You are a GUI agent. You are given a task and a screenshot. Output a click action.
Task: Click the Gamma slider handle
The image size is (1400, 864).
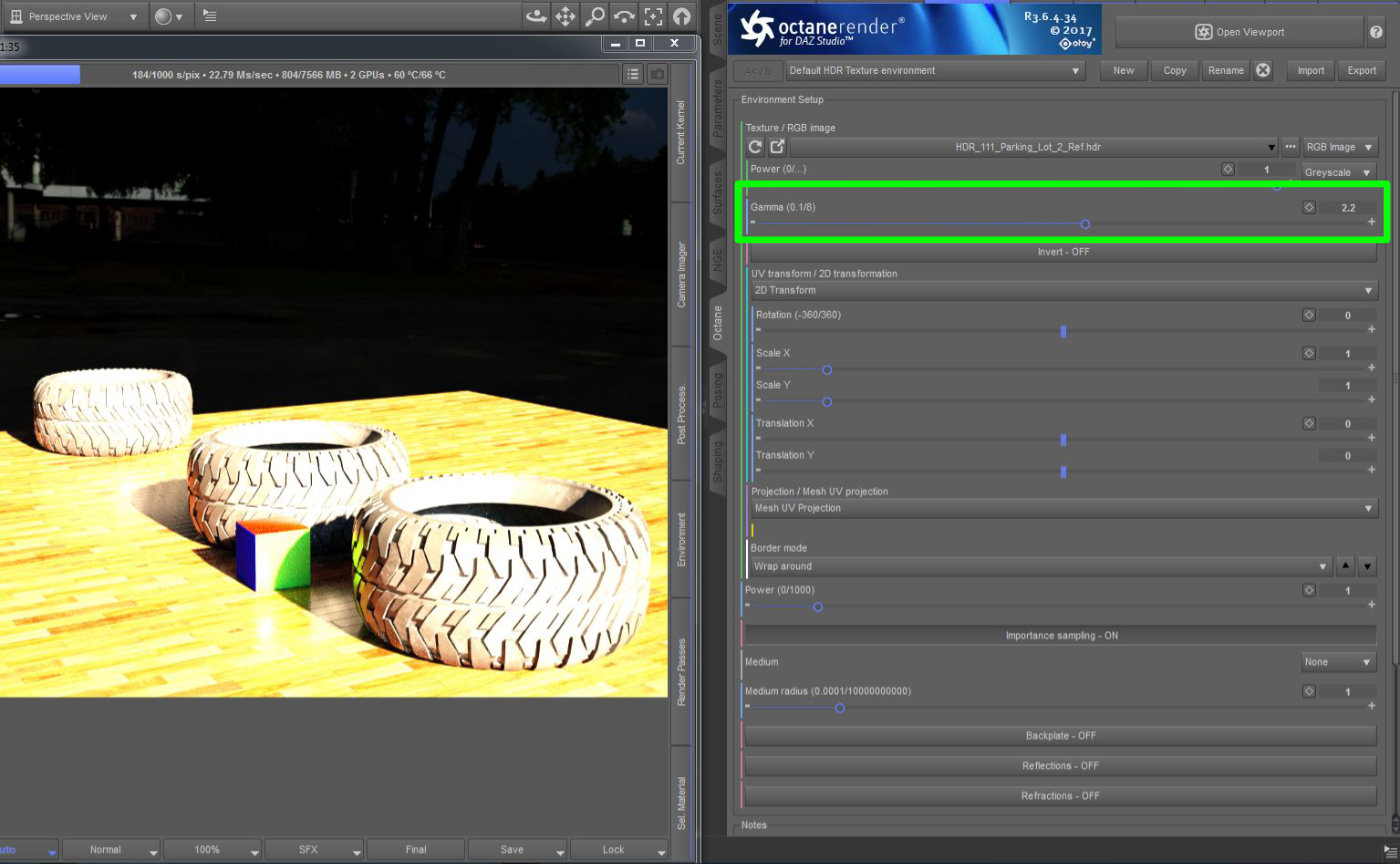[1085, 224]
